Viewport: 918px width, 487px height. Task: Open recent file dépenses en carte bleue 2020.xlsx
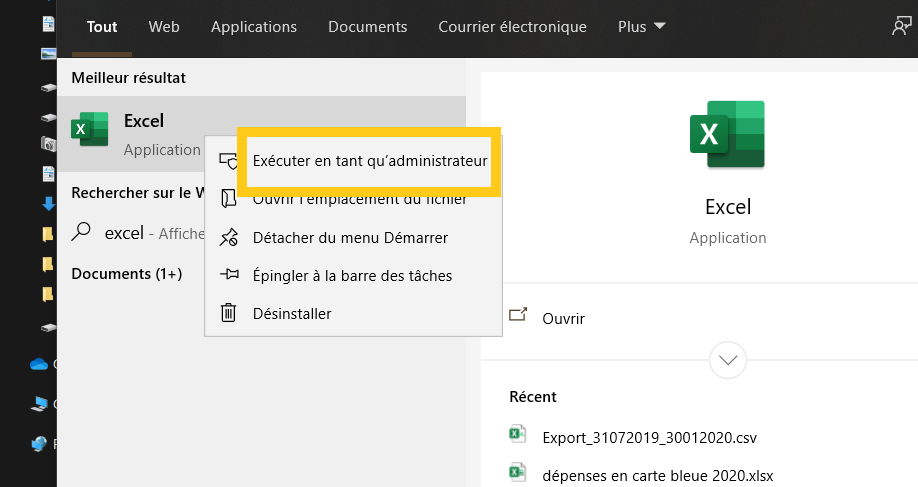pyautogui.click(x=657, y=475)
